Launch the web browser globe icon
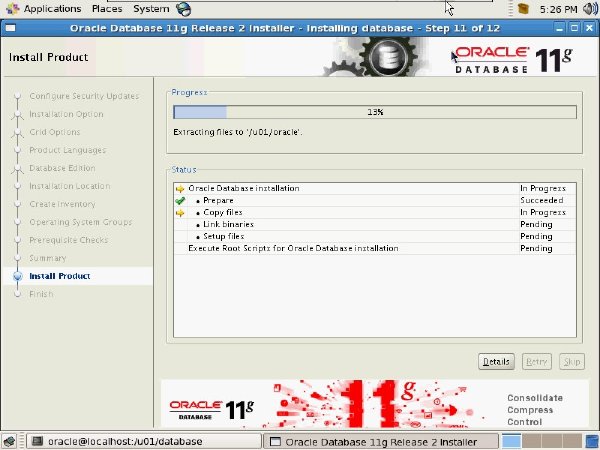Screen dimensions: 600x450 click(x=183, y=9)
